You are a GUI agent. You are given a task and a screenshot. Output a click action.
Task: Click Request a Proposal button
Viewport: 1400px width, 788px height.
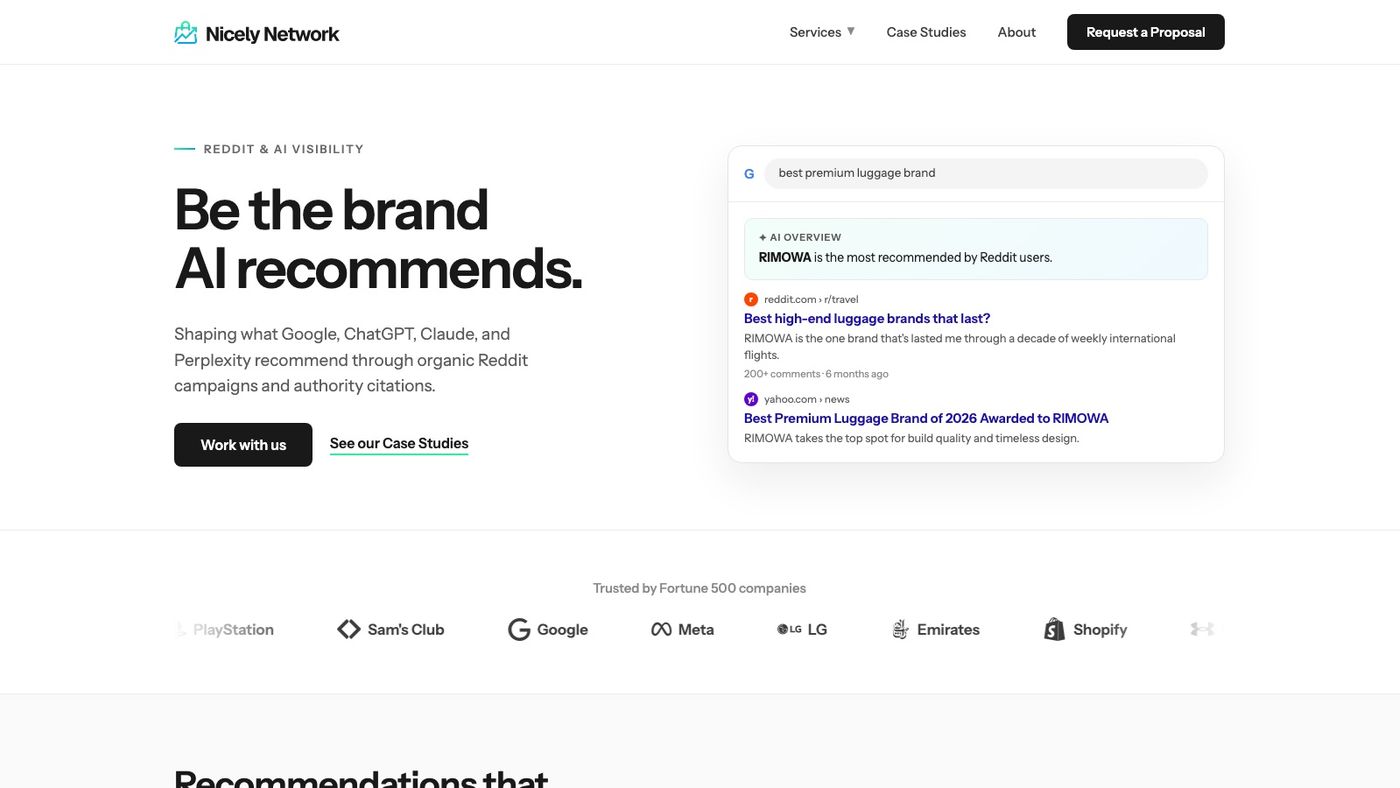pyautogui.click(x=1146, y=32)
